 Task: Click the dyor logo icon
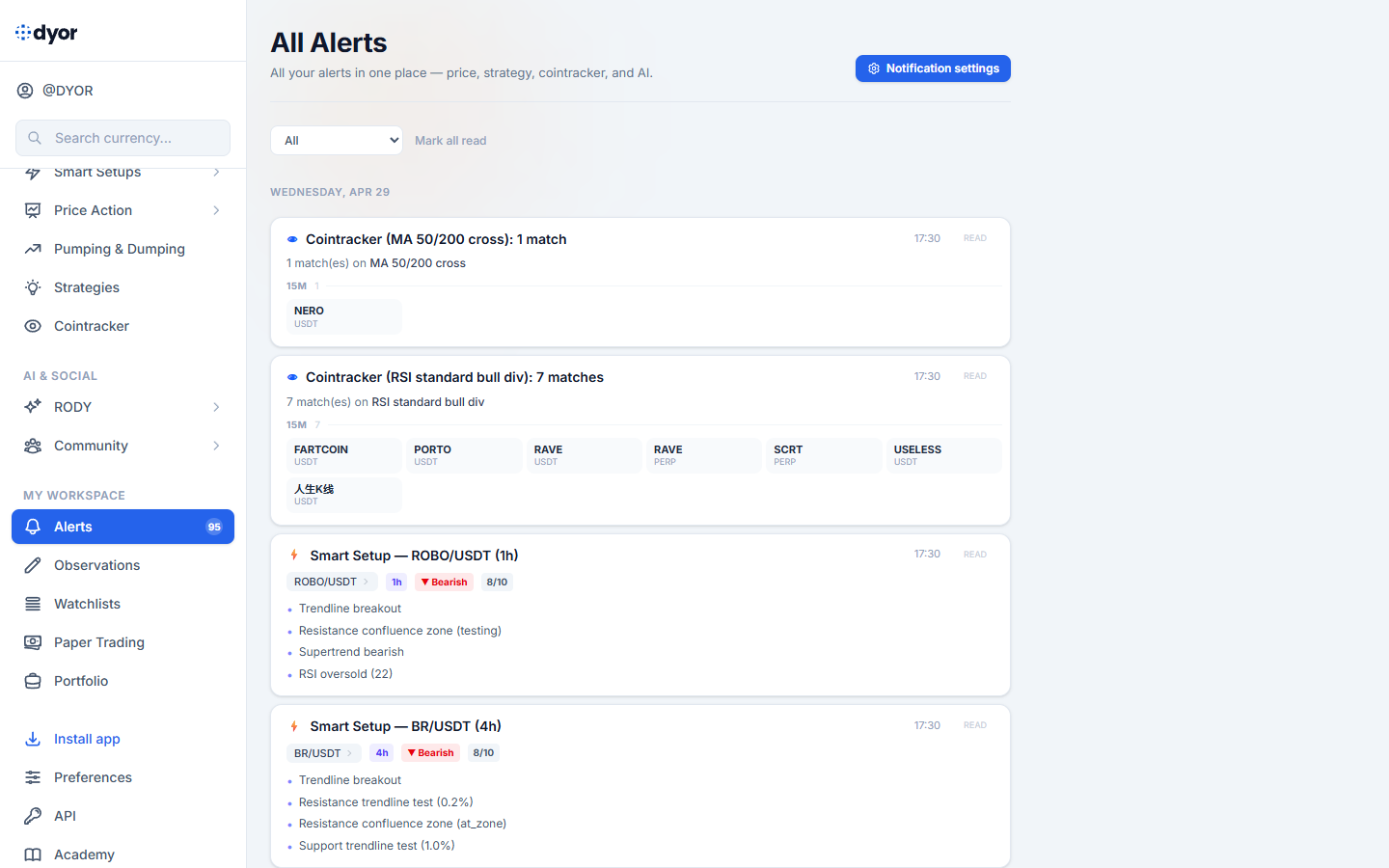[x=23, y=33]
